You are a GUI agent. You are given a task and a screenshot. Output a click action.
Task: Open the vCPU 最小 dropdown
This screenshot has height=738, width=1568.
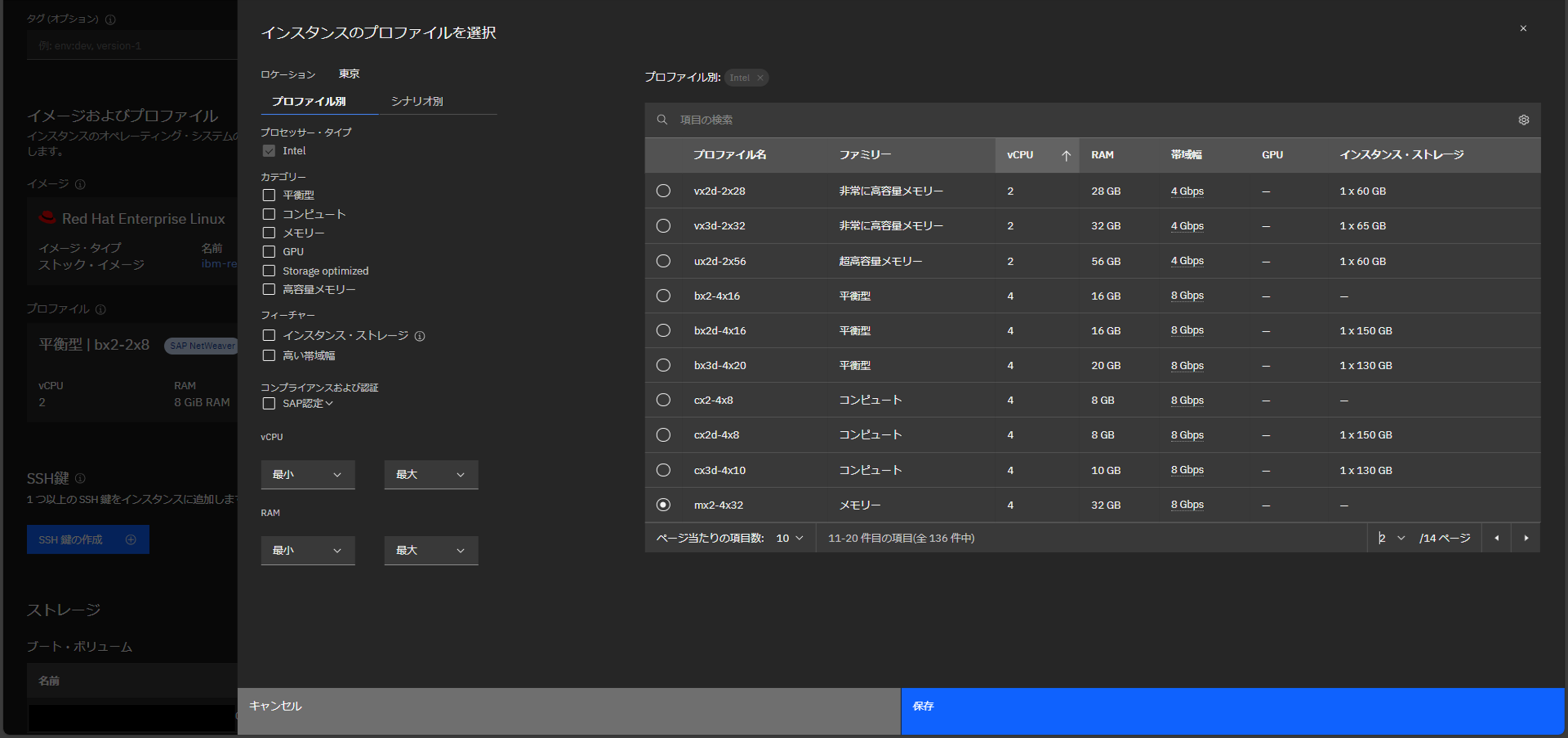coord(307,475)
